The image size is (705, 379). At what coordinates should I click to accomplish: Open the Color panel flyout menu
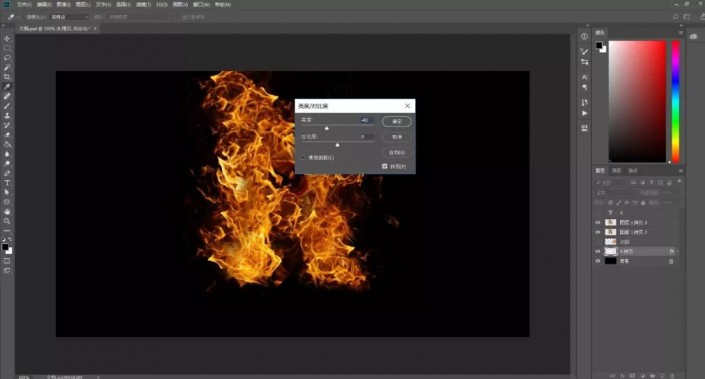[x=680, y=33]
